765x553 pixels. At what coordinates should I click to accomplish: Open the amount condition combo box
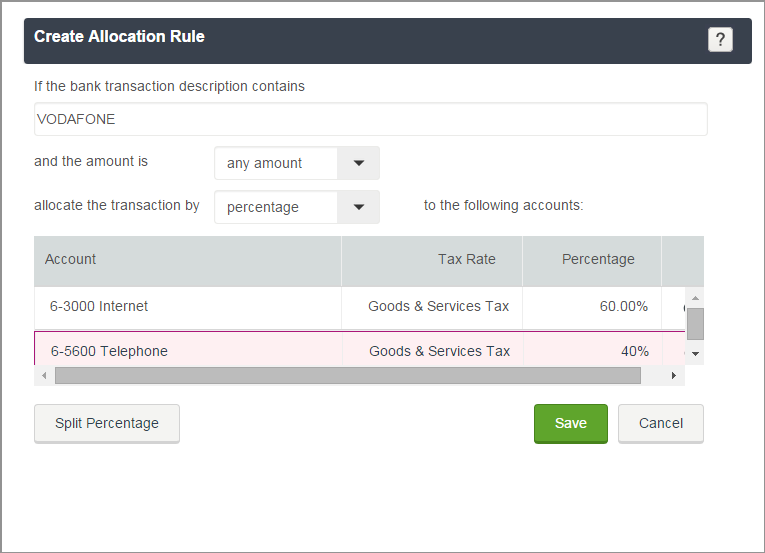[297, 163]
